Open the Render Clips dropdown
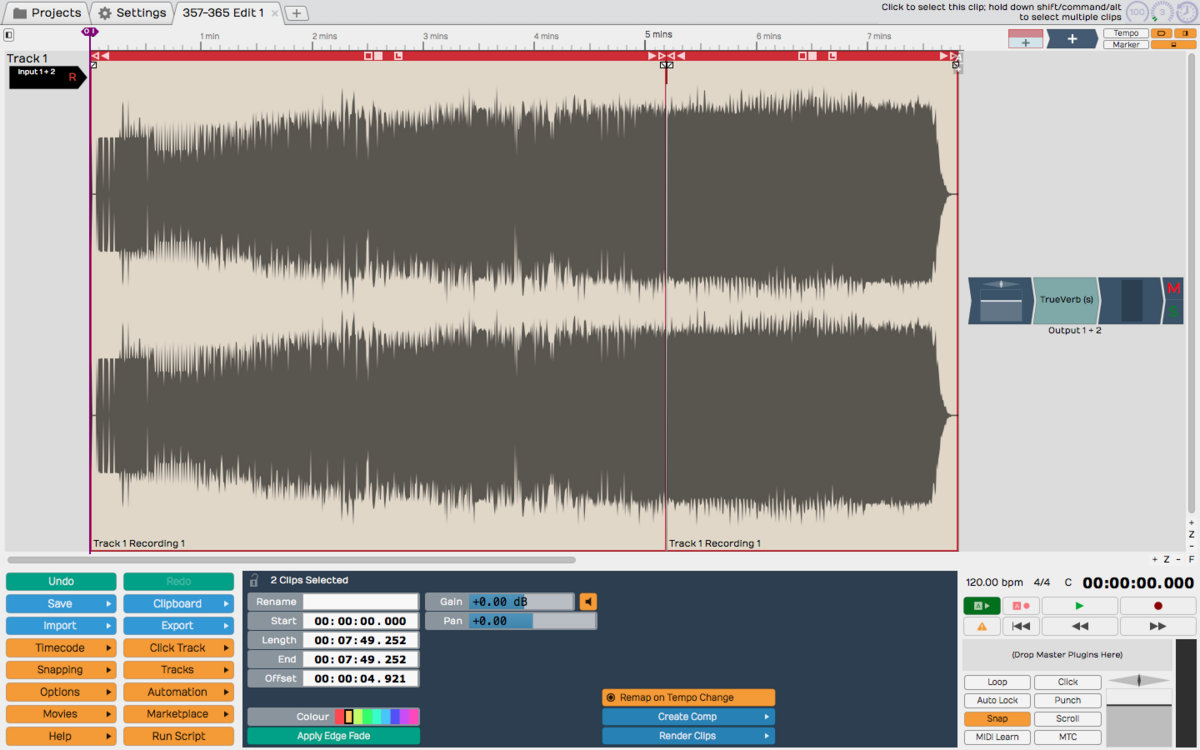The width and height of the screenshot is (1200, 750). tap(688, 736)
